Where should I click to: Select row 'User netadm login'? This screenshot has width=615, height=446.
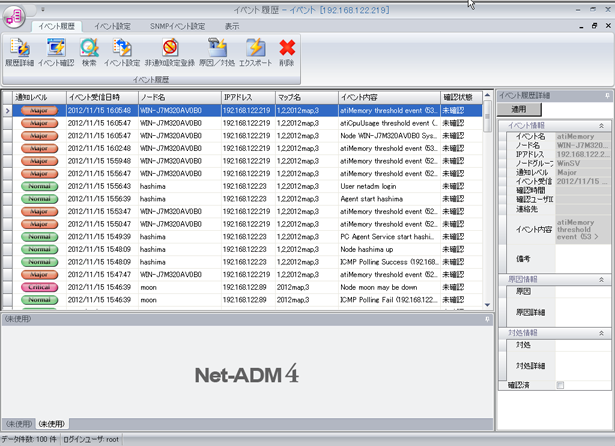click(x=247, y=186)
